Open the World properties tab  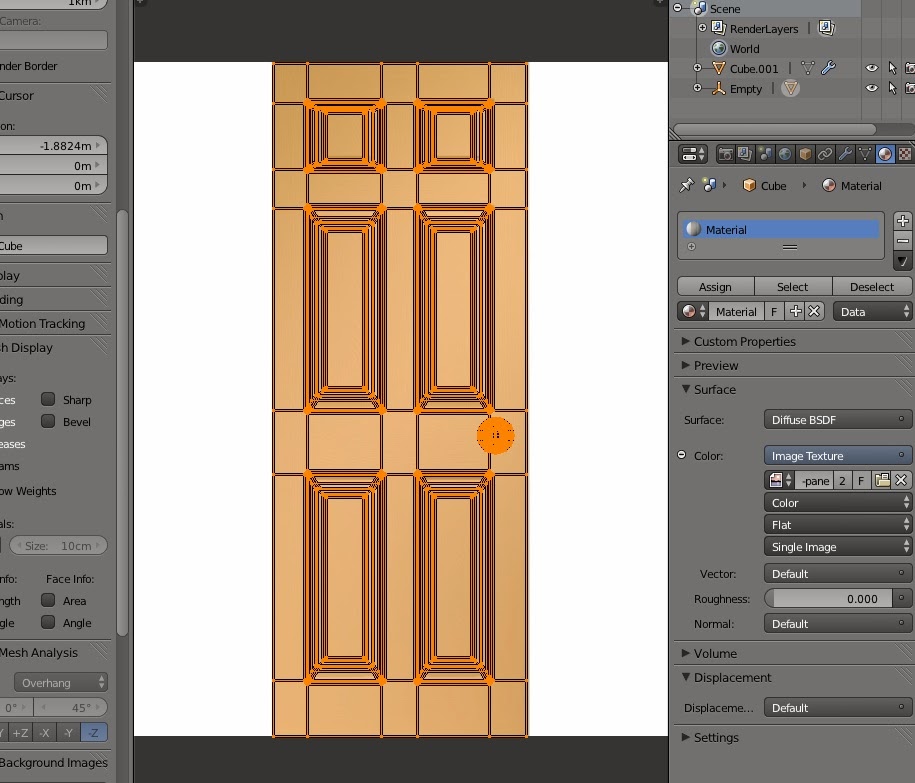787,154
